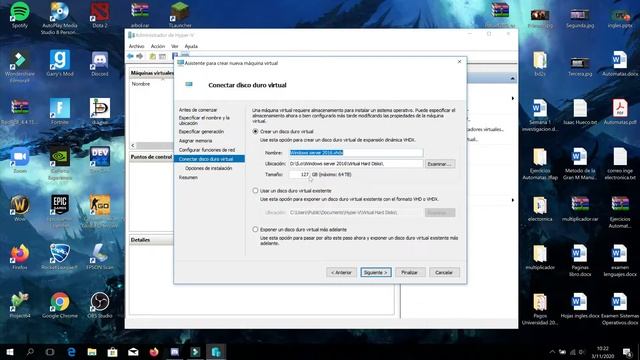Viewport: 640px width, 360px height.
Task: Open taskbar search magnifier
Action: click(30, 352)
